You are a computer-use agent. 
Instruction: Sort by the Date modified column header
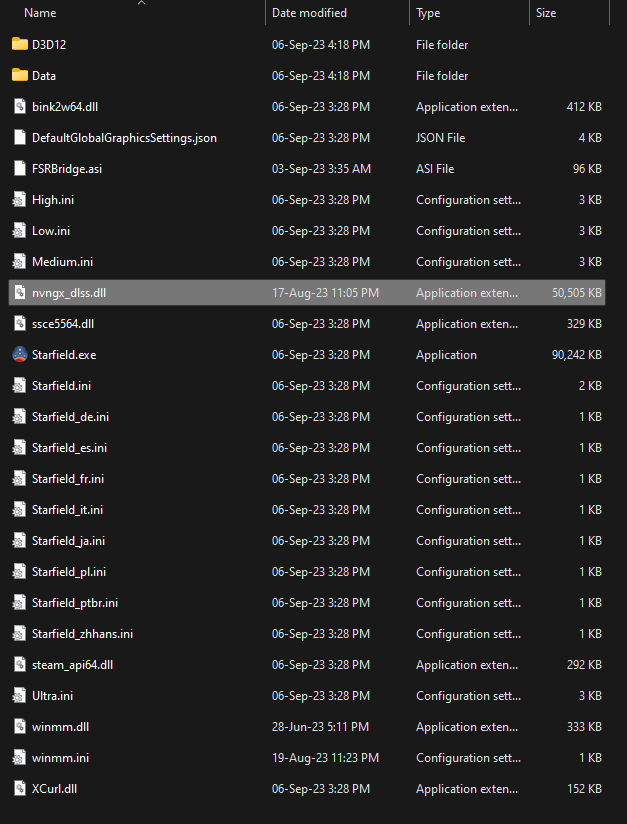[x=309, y=13]
